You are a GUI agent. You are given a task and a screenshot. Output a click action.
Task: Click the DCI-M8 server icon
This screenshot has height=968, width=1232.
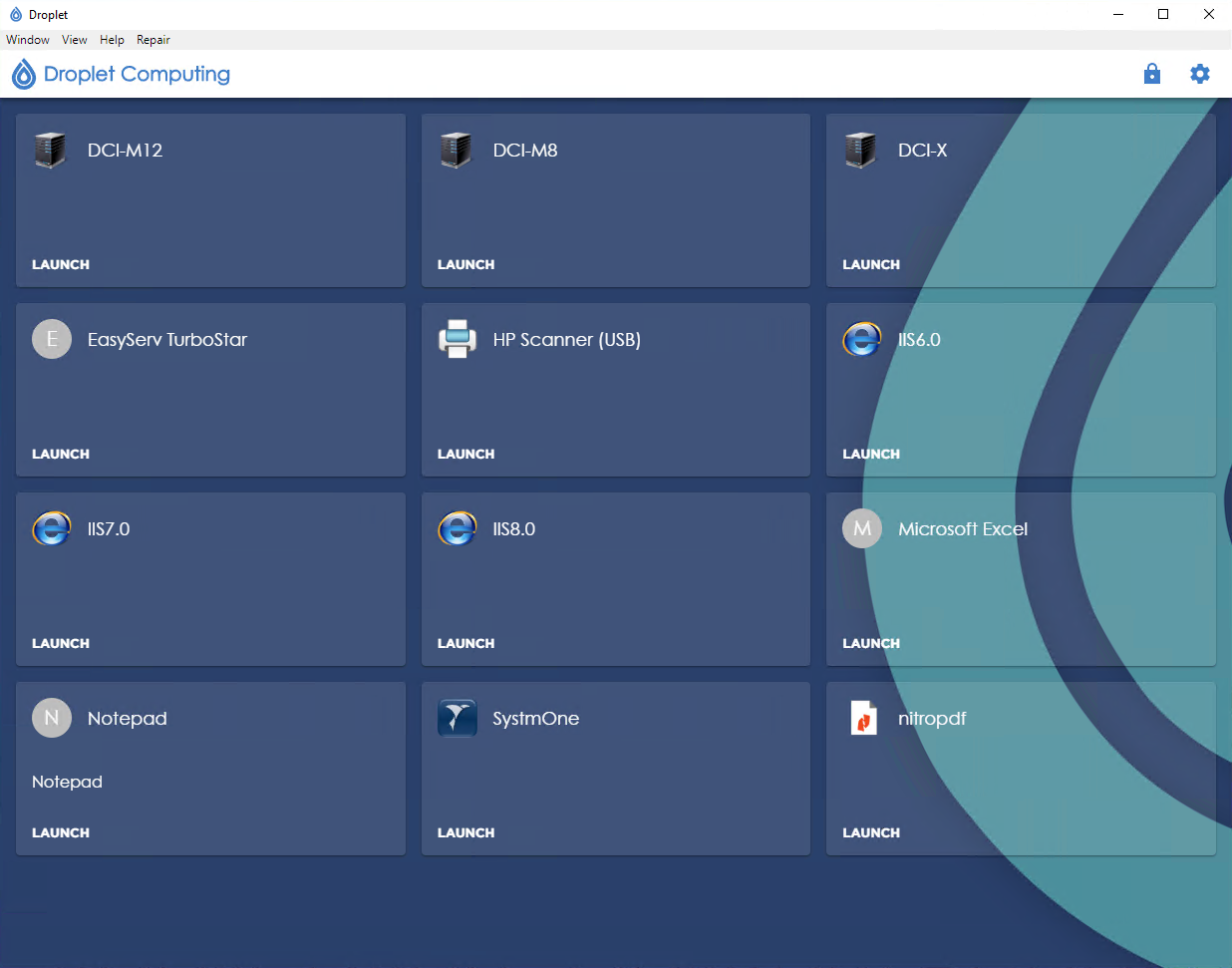(457, 151)
